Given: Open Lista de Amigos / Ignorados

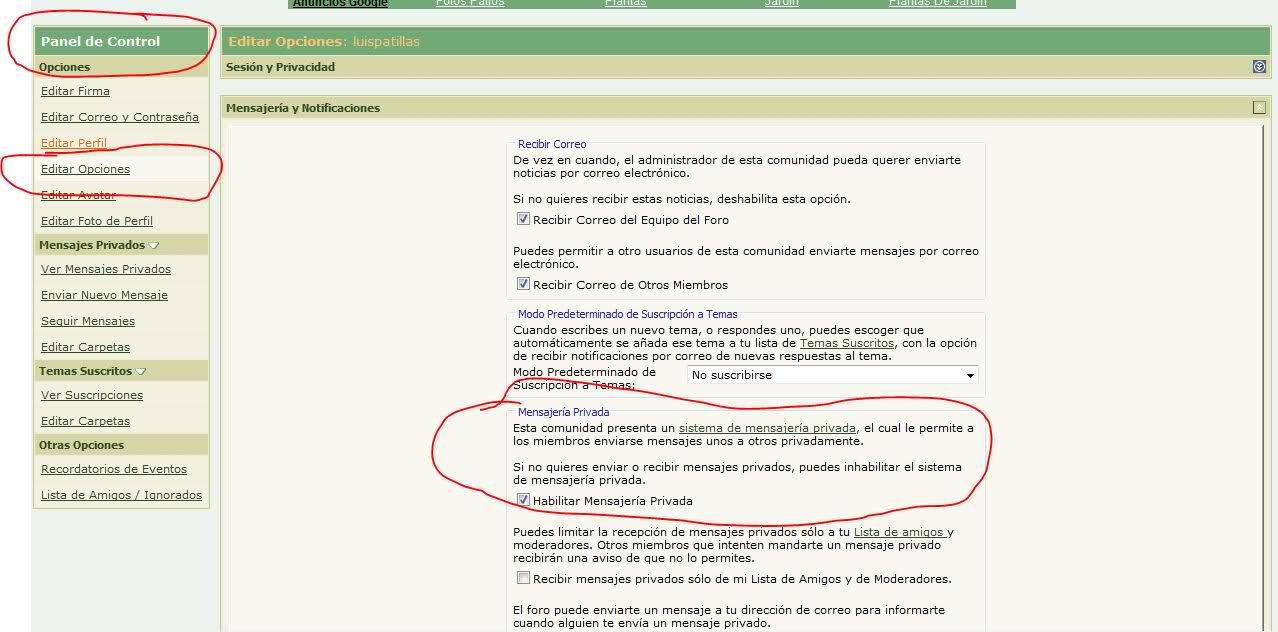Looking at the screenshot, I should [x=121, y=495].
